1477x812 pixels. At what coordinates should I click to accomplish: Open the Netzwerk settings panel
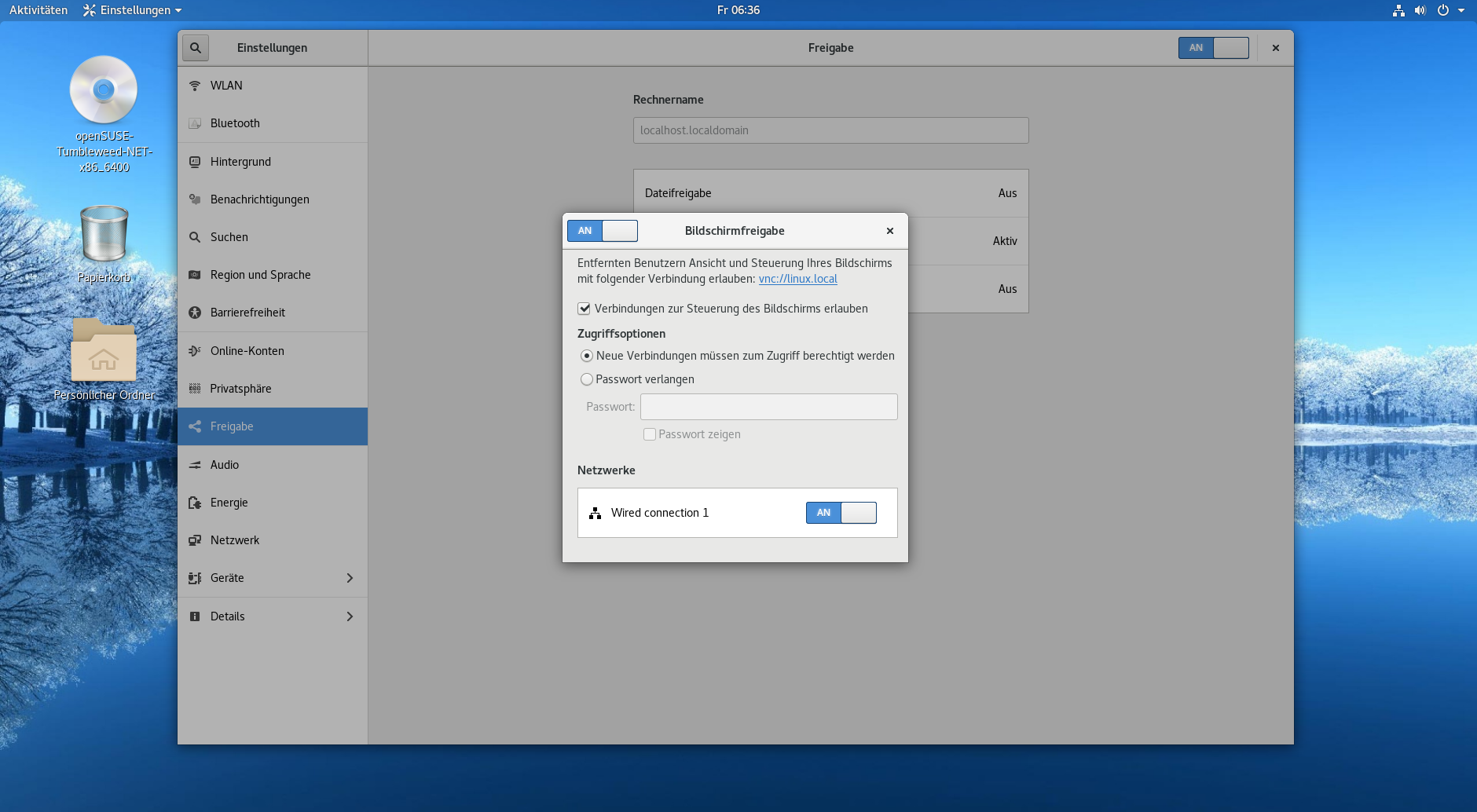point(234,540)
